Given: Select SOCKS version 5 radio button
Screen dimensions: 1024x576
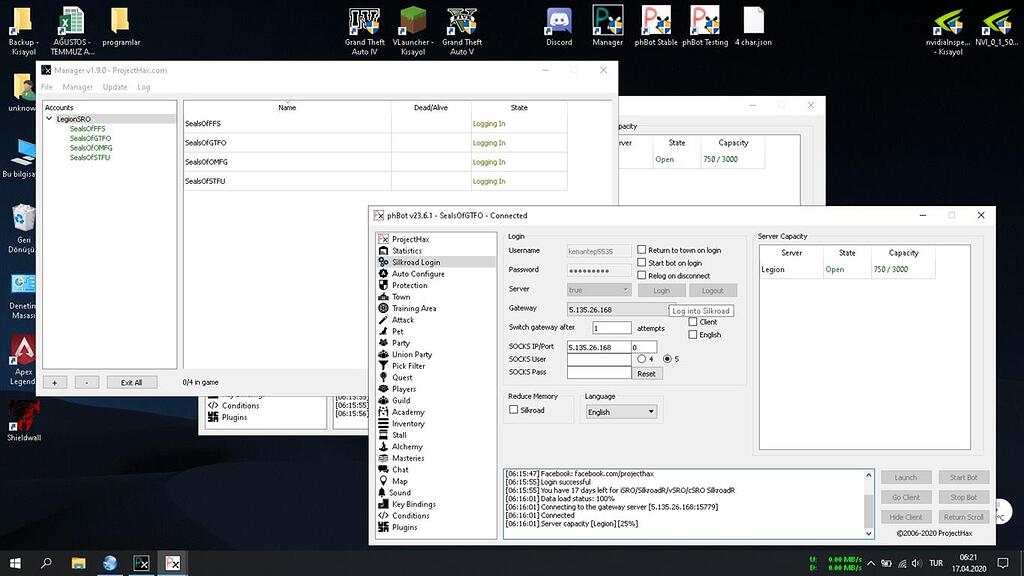Looking at the screenshot, I should [x=667, y=359].
